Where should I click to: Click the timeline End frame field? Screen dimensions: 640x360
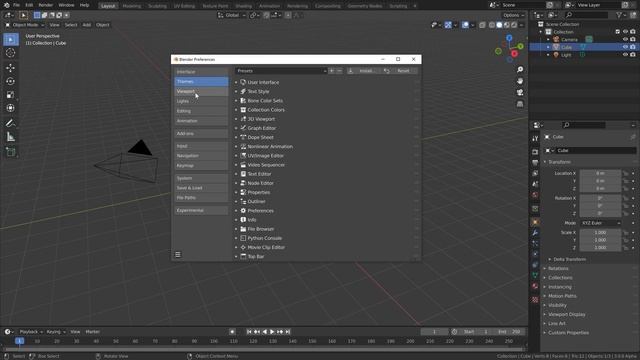coord(510,332)
